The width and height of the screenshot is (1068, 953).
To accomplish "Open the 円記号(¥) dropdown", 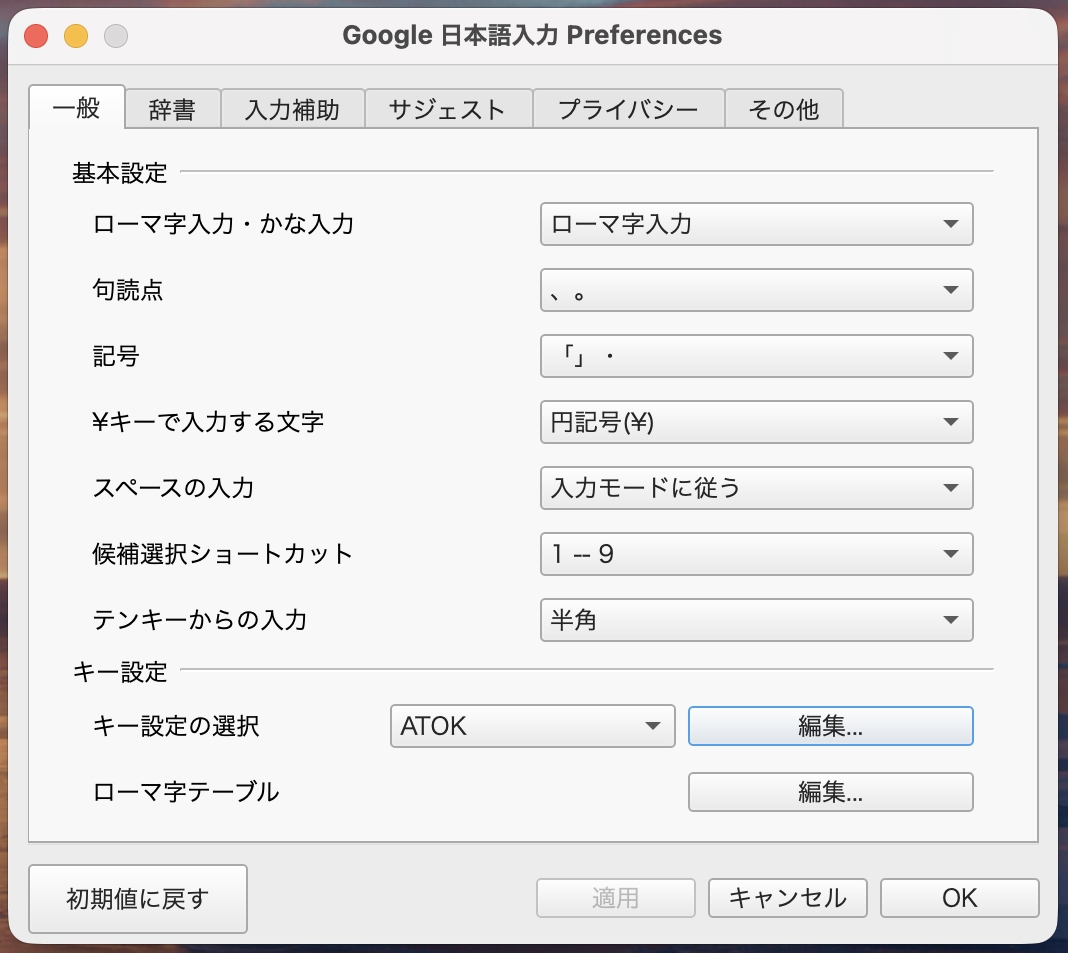I will click(757, 422).
